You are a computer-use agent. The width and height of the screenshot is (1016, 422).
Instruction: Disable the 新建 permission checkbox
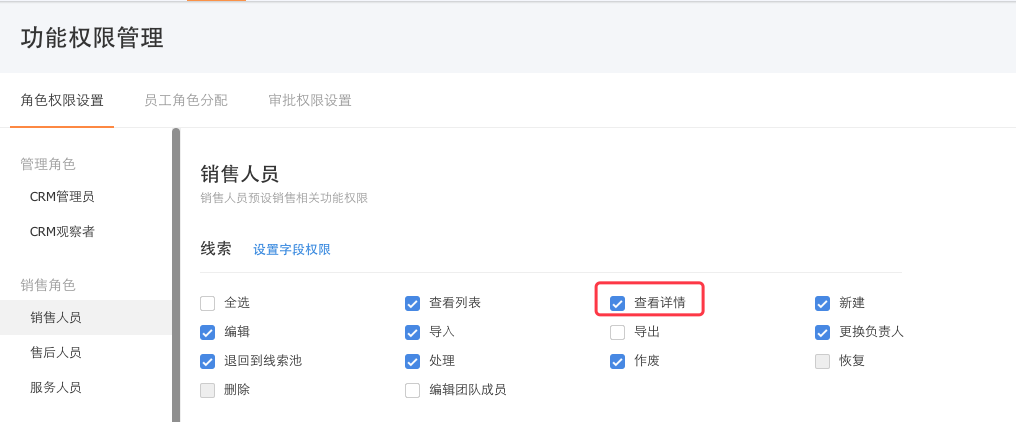(x=822, y=303)
